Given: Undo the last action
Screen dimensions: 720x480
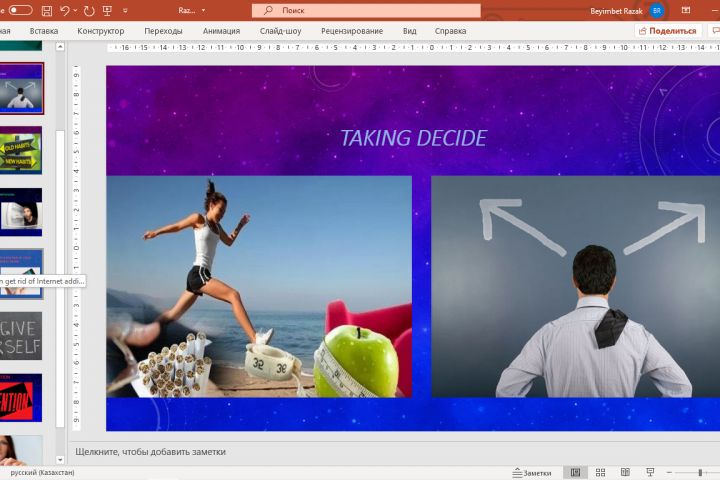Looking at the screenshot, I should click(x=64, y=11).
